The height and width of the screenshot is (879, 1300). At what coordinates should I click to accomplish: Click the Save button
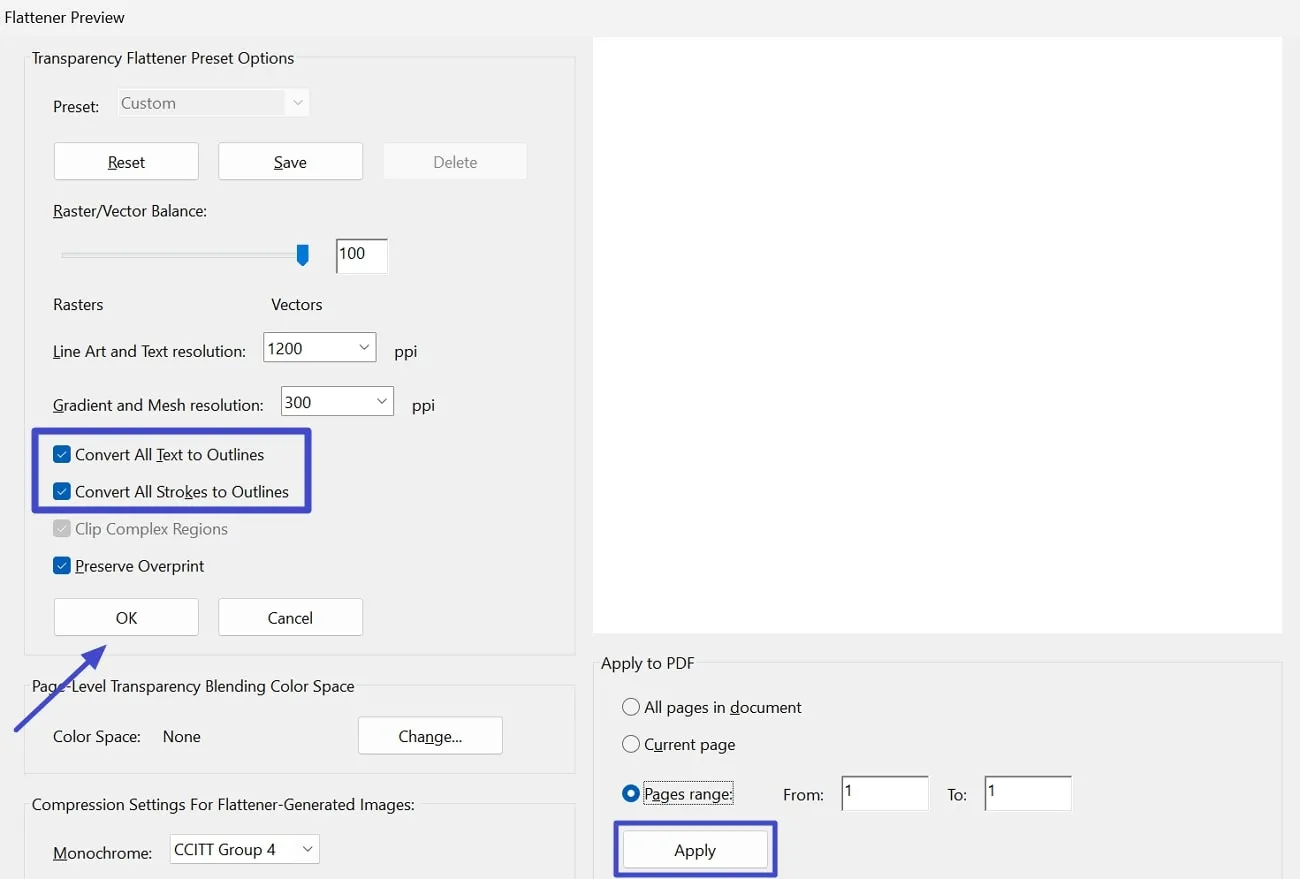pos(290,161)
